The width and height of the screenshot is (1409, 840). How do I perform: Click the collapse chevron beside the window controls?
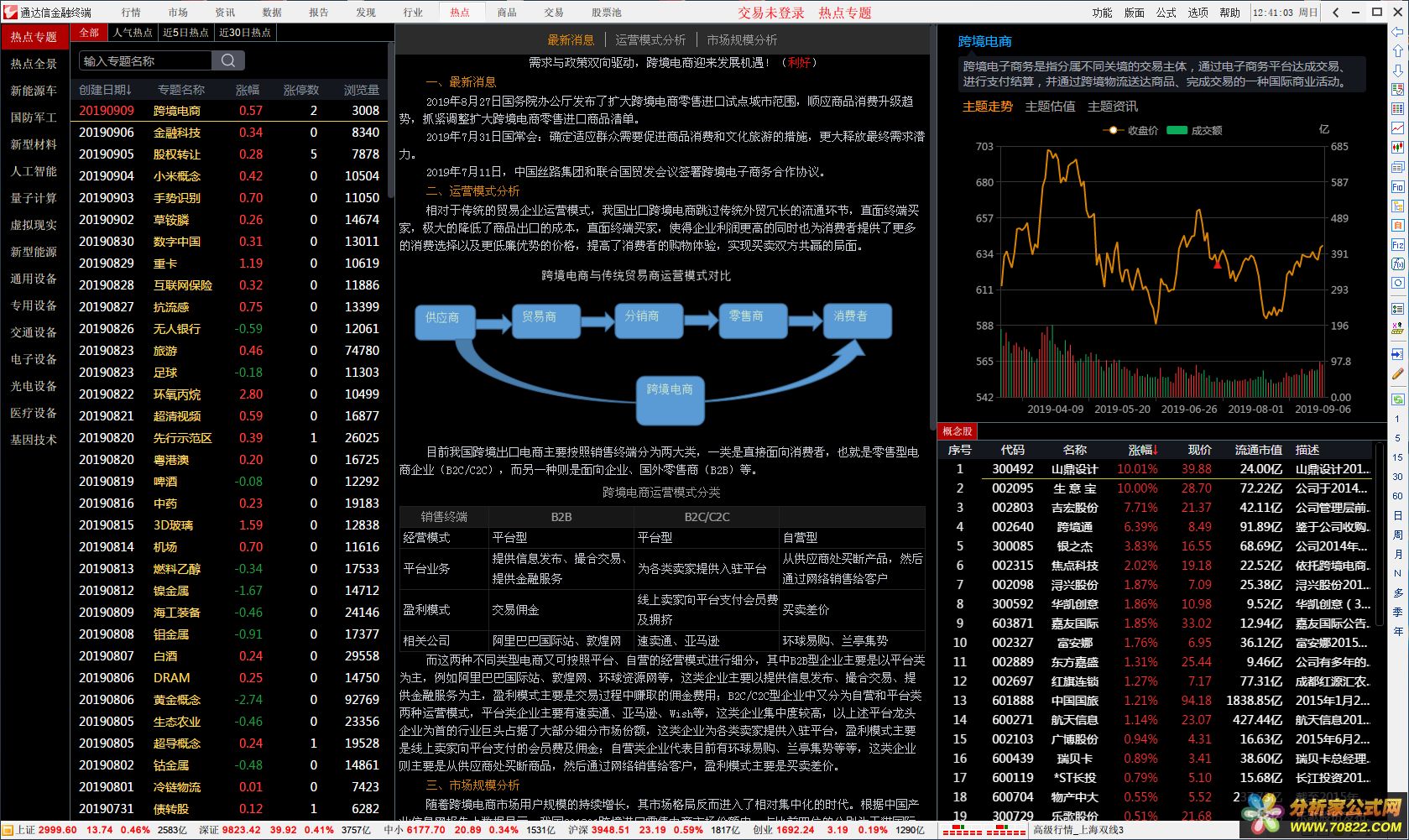pyautogui.click(x=1335, y=13)
